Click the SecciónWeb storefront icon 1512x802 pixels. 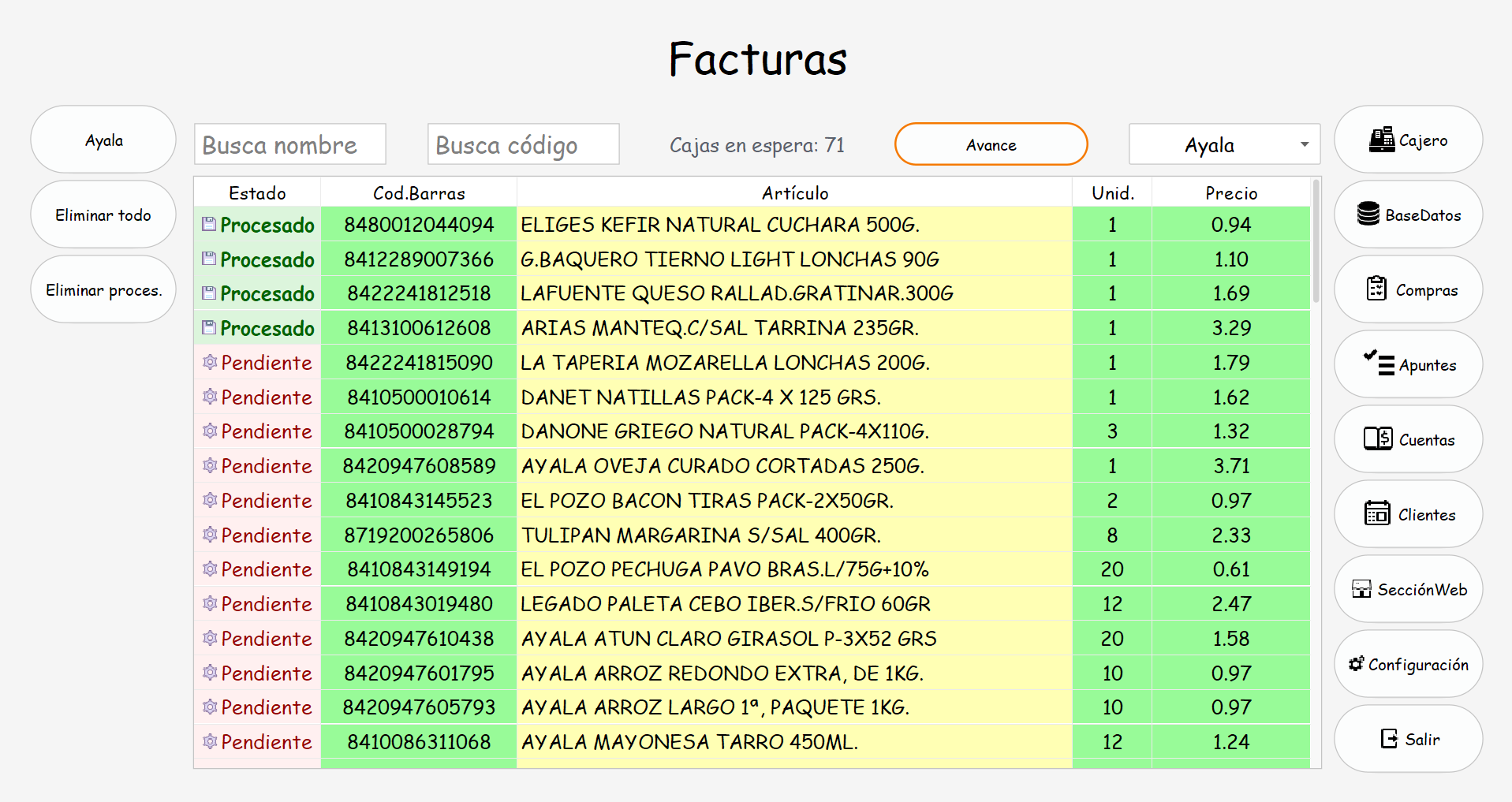click(x=1361, y=589)
